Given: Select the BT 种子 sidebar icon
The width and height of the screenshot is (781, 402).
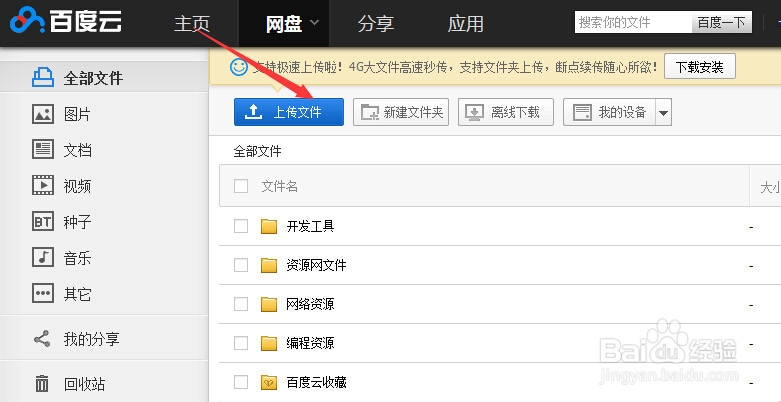Looking at the screenshot, I should click(x=43, y=221).
